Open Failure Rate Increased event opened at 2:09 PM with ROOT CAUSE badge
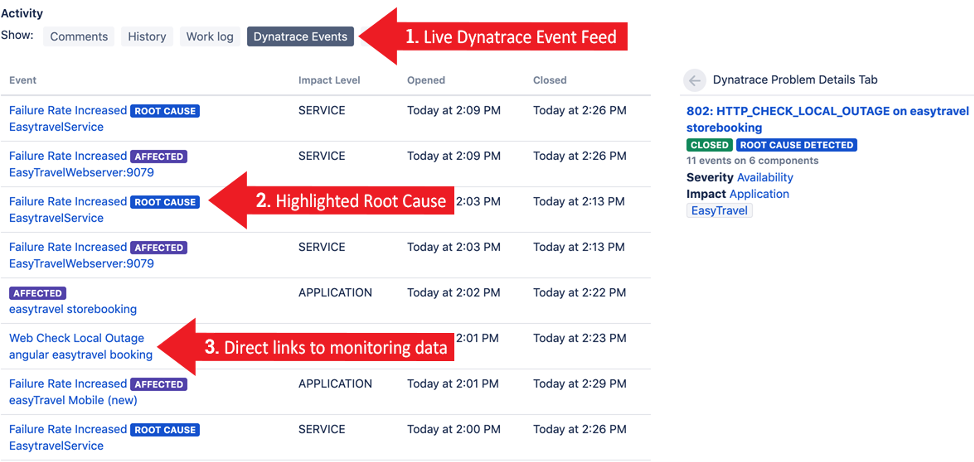 tap(68, 111)
